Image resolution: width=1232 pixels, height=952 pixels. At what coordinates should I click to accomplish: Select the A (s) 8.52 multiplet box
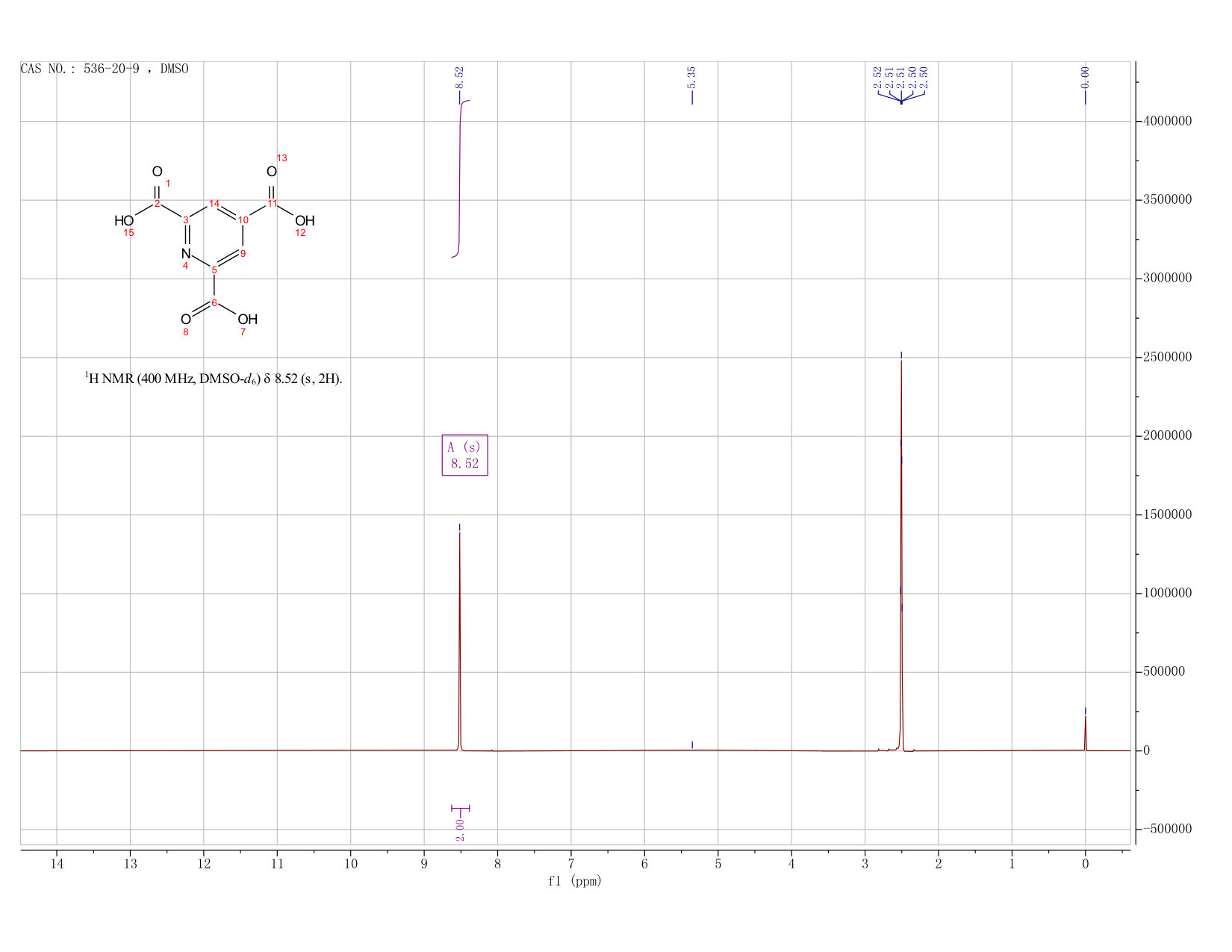coord(464,455)
